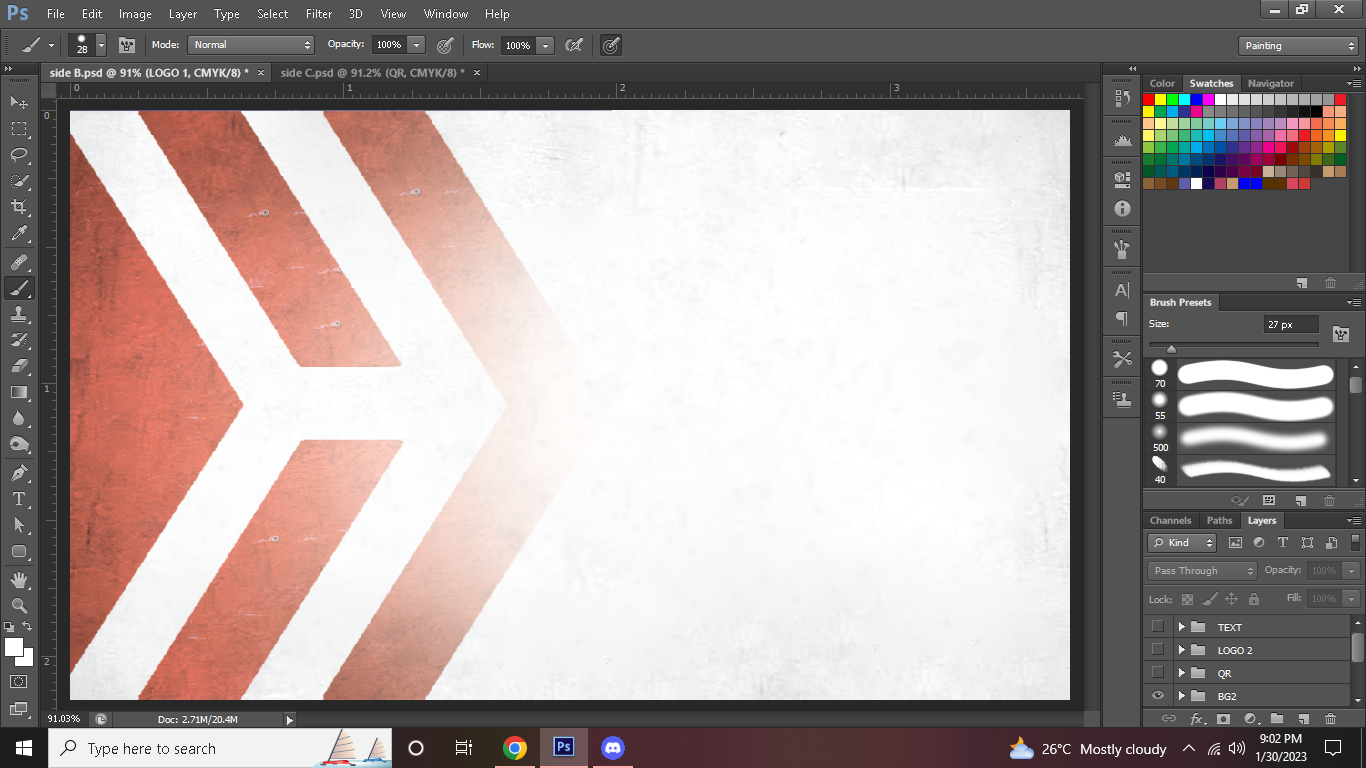This screenshot has width=1366, height=768.
Task: Select the Eraser tool
Action: pyautogui.click(x=19, y=366)
